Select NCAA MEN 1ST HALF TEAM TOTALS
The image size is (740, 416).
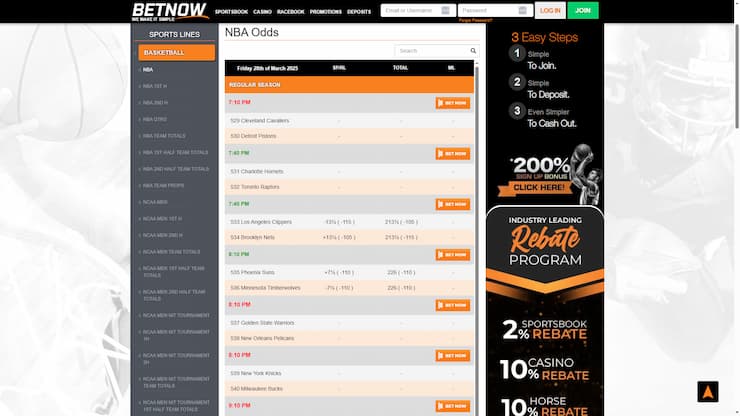point(174,272)
